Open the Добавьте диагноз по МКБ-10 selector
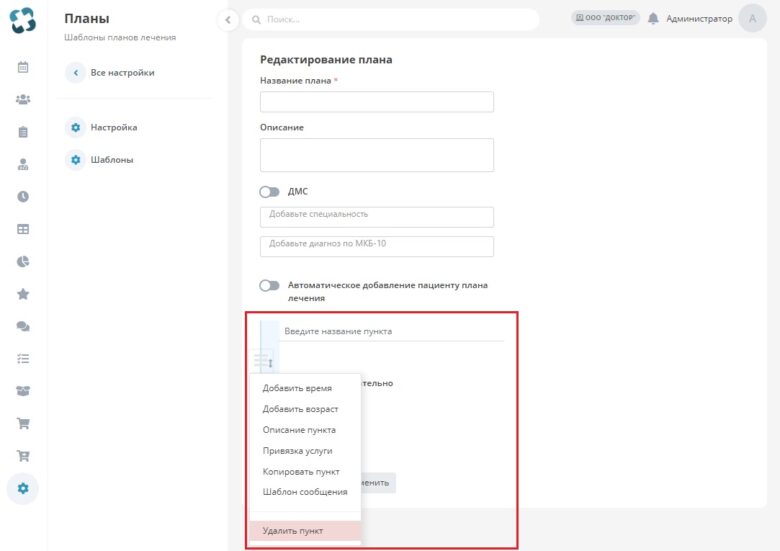Image resolution: width=780 pixels, height=551 pixels. pos(377,246)
